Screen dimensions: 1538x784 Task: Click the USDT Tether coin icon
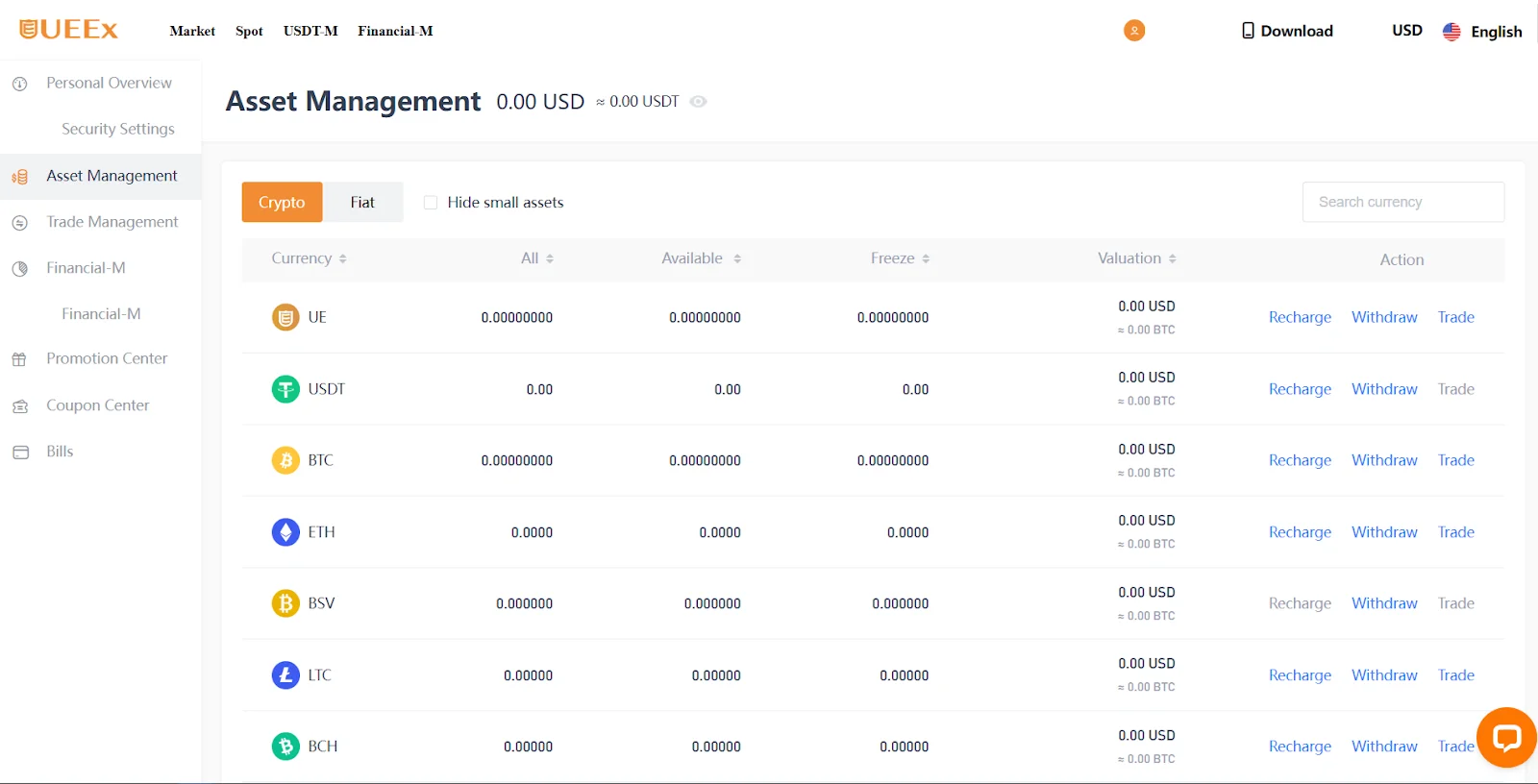(285, 389)
